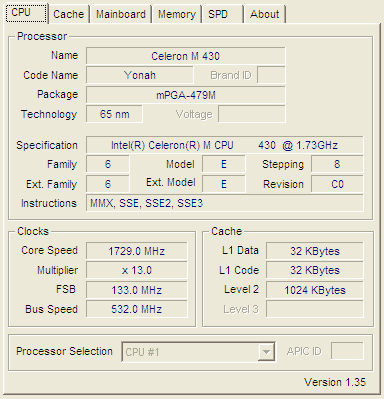
Task: Open the Memory tab
Action: [177, 14]
